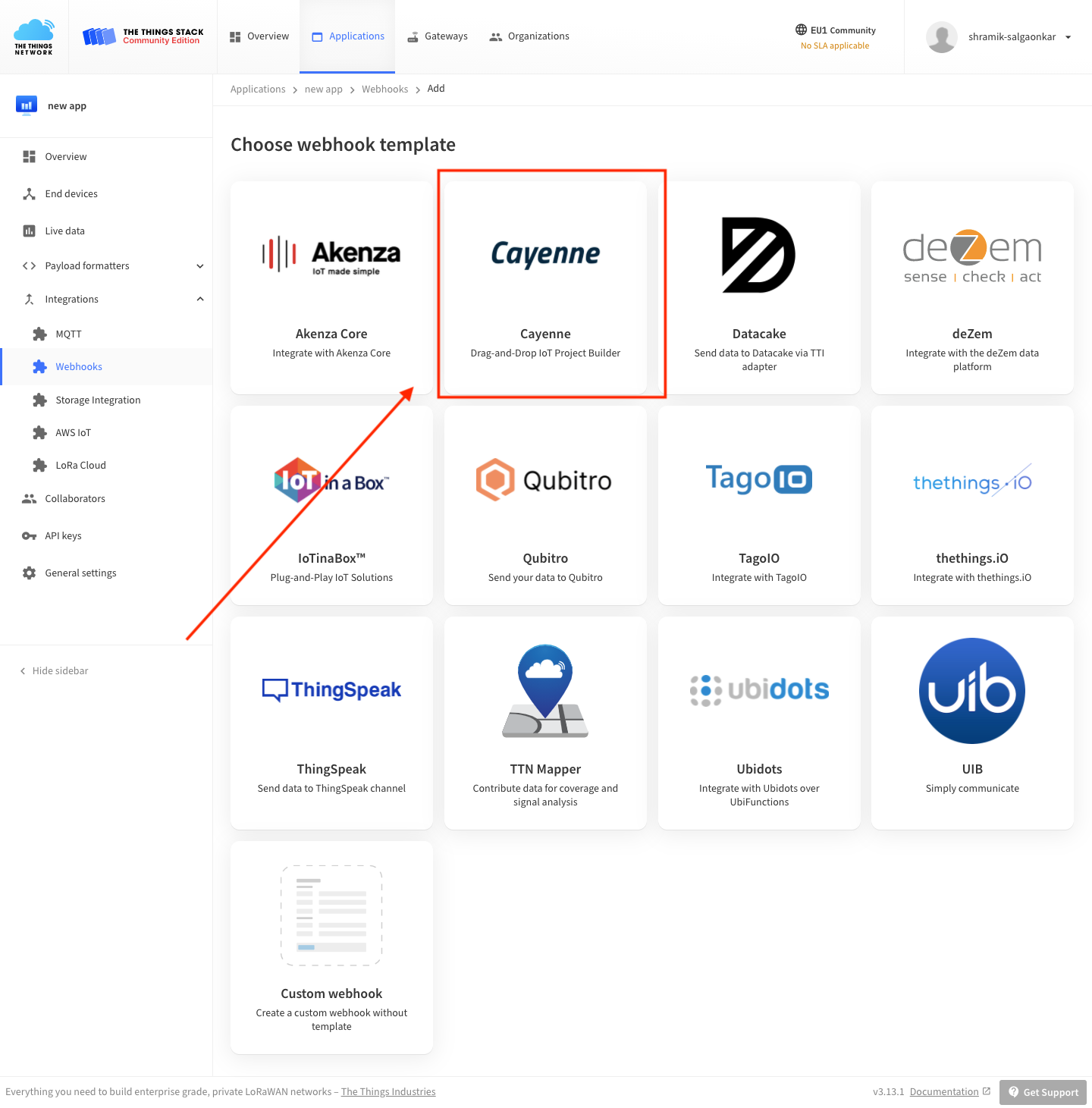
Task: Click the Qubitro logo
Action: tap(544, 480)
